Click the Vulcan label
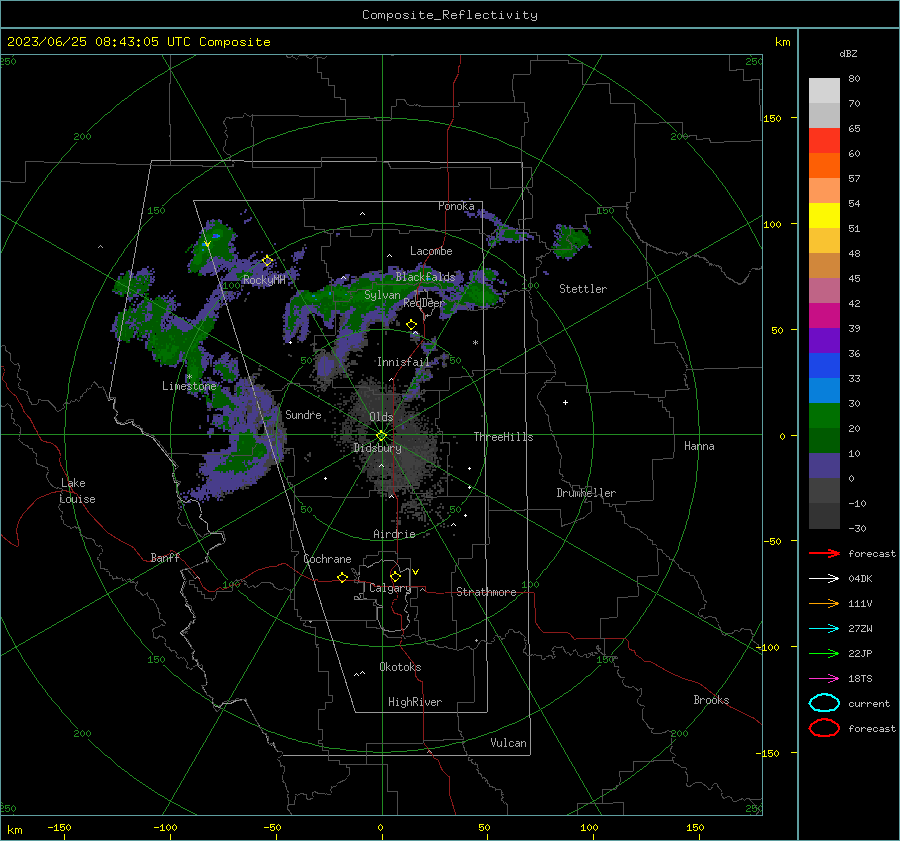900x841 pixels. point(509,743)
